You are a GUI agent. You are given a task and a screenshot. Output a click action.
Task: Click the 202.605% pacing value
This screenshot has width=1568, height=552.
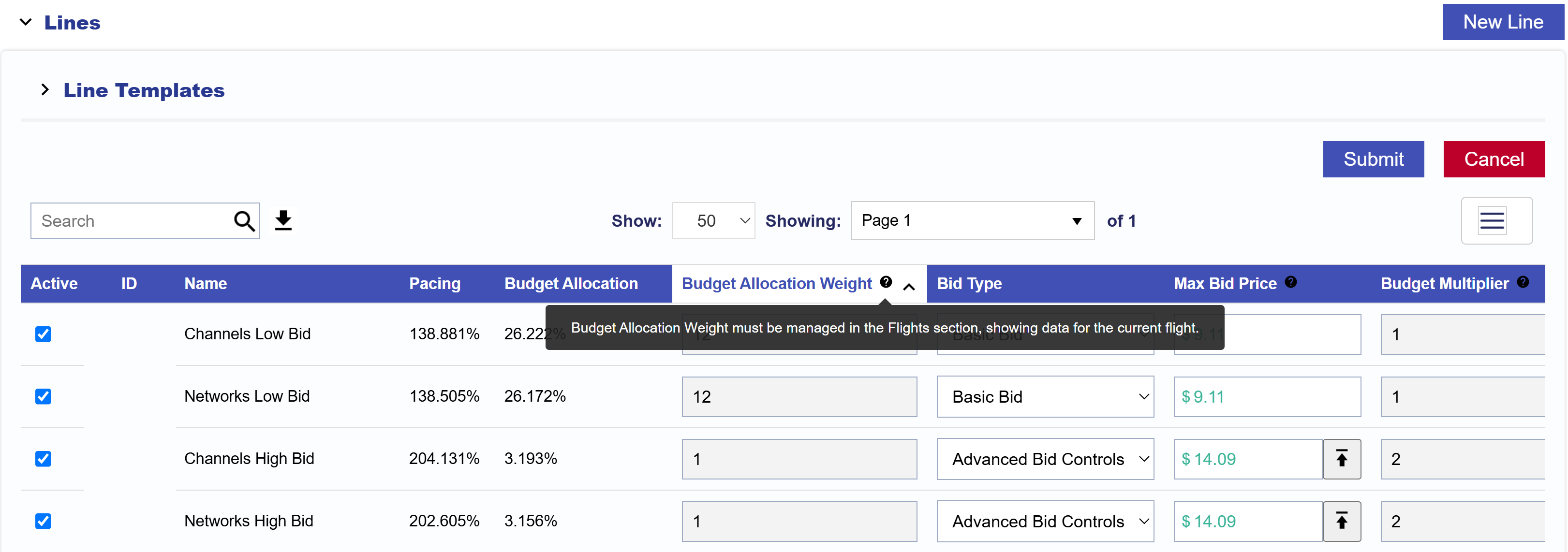click(x=444, y=521)
